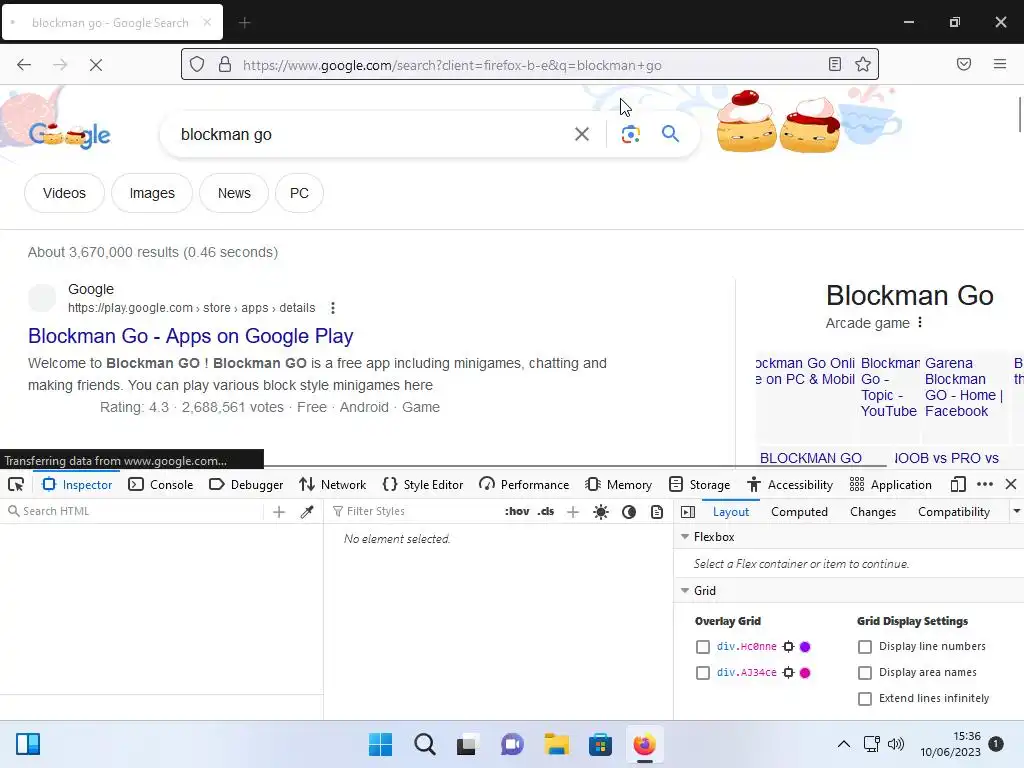Viewport: 1024px width, 768px height.
Task: Open the Network tab
Action: 332,485
